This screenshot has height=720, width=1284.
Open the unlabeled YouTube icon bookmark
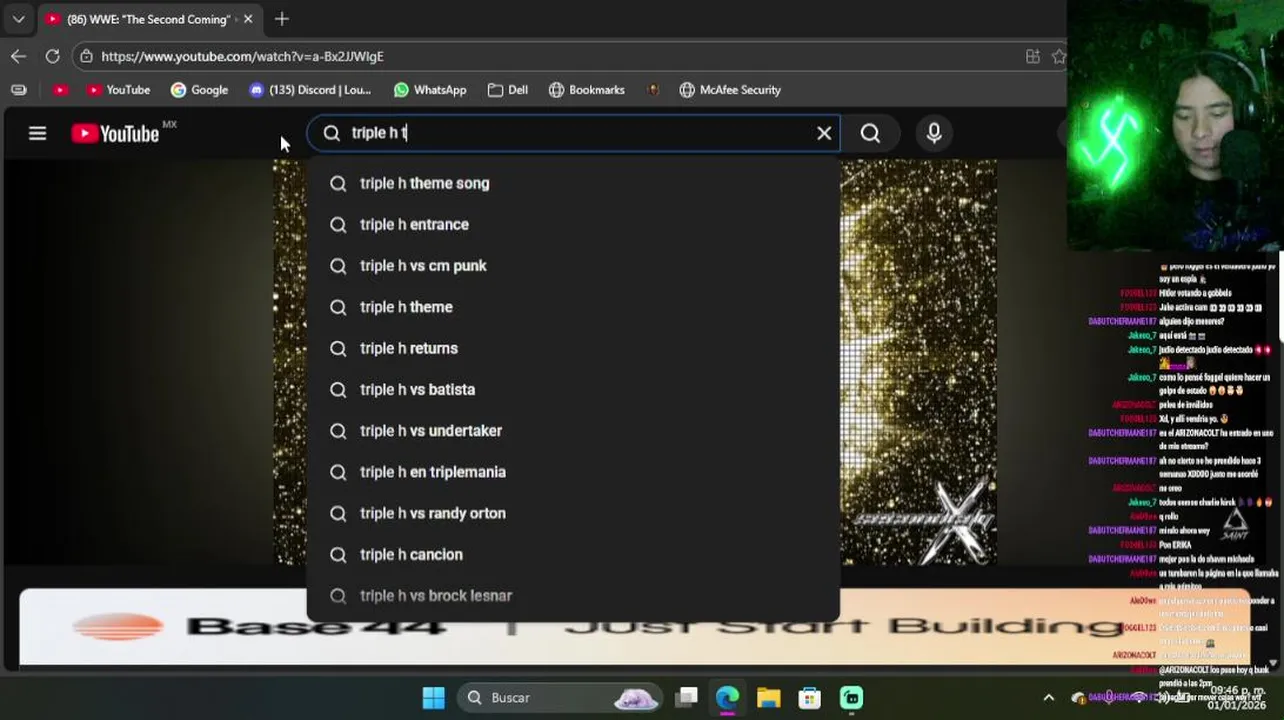[x=60, y=90]
